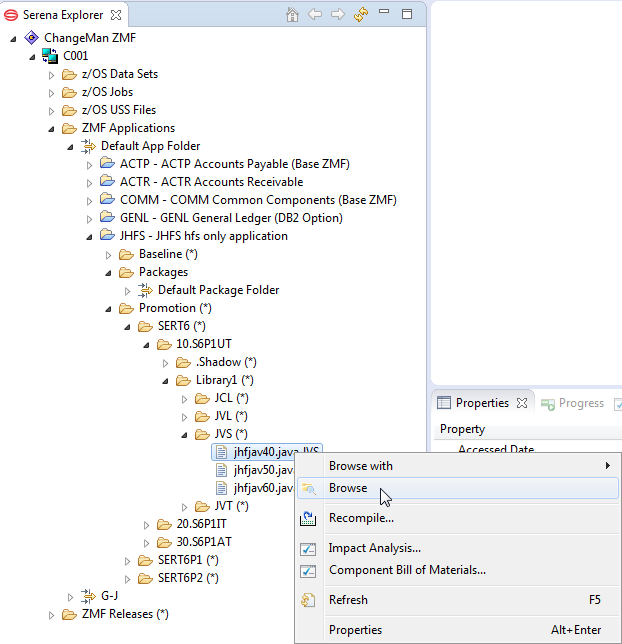Click the Forward arrow in Serena Explorer toolbar

[338, 15]
